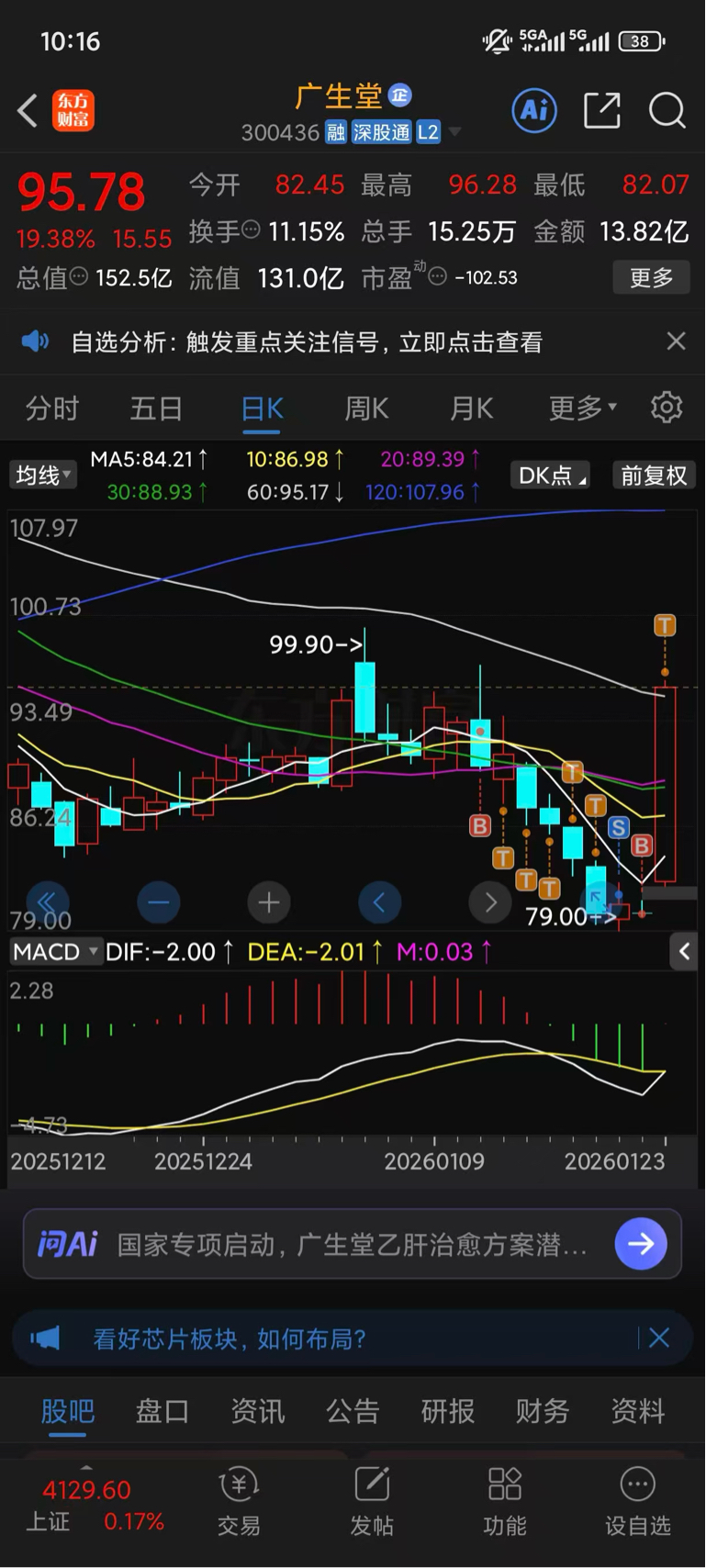
Task: Move chart left arrow button
Action: pos(379,902)
